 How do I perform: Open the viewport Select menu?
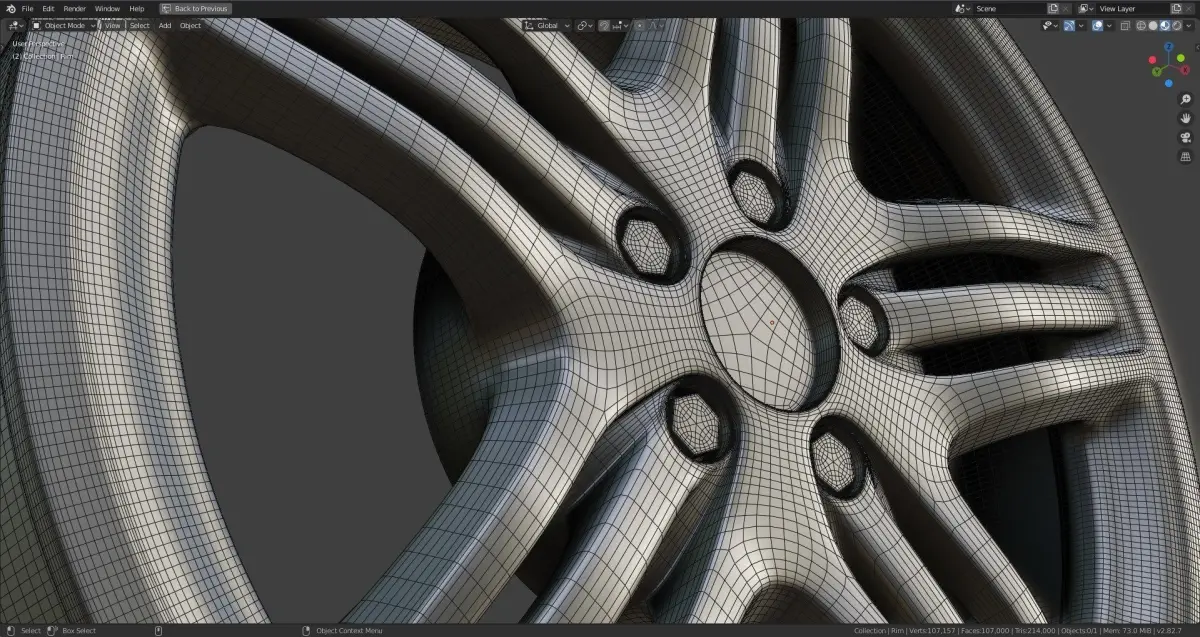pos(139,25)
